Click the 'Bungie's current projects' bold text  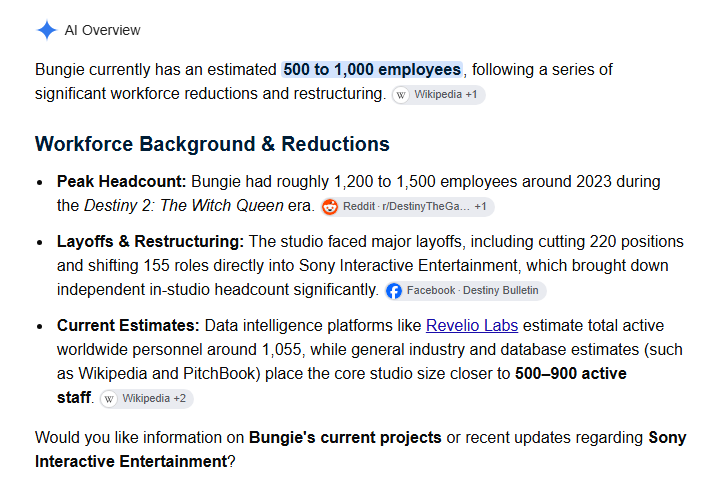345,437
